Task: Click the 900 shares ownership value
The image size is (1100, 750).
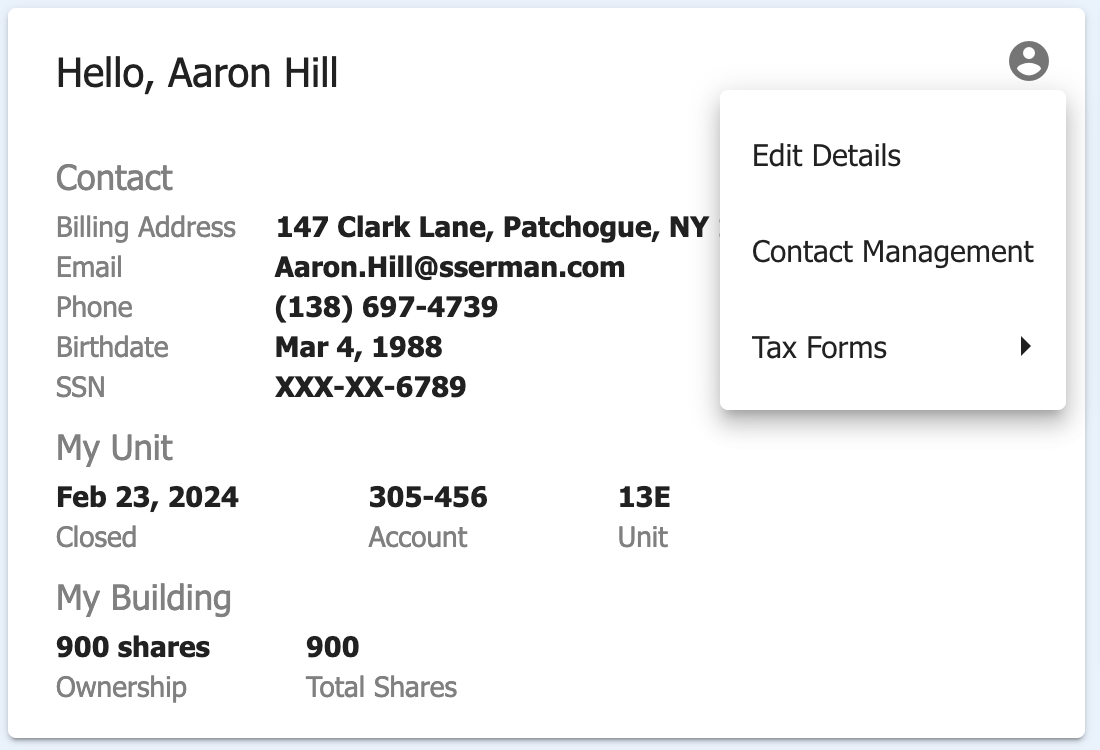Action: pos(133,648)
